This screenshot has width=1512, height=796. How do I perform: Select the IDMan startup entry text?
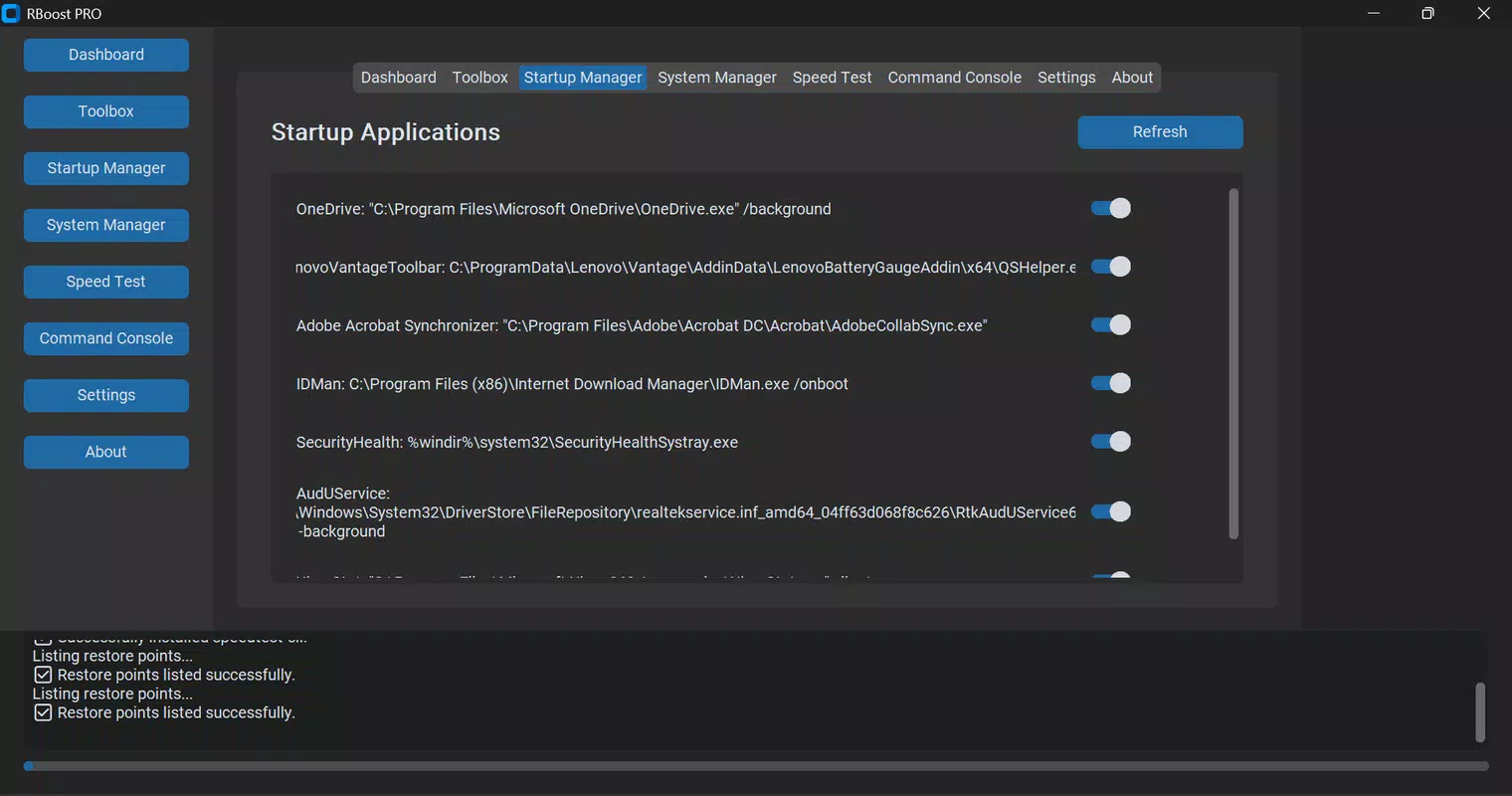[572, 384]
